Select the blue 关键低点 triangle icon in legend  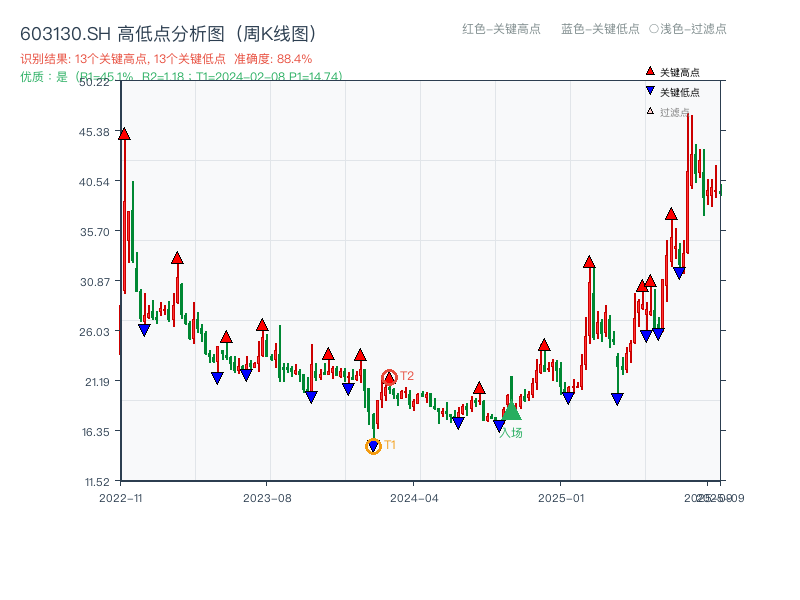pyautogui.click(x=650, y=90)
